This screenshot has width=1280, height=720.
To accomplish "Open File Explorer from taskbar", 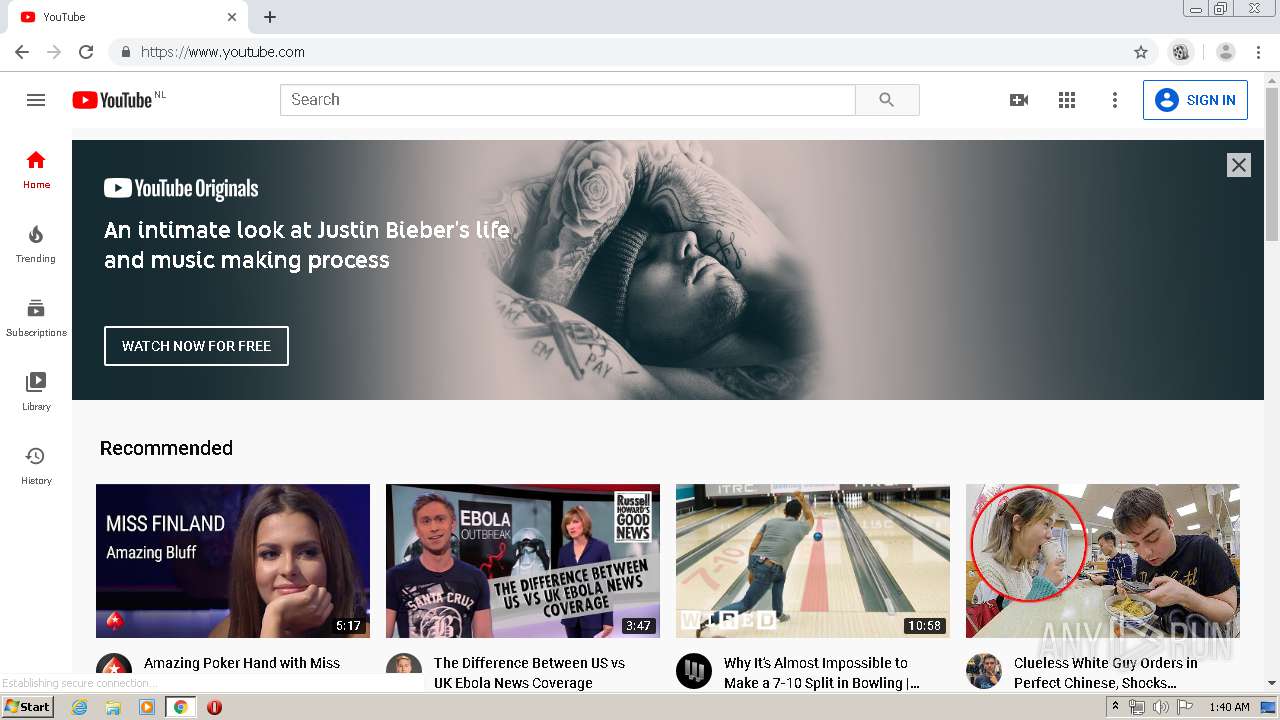I will coord(113,707).
